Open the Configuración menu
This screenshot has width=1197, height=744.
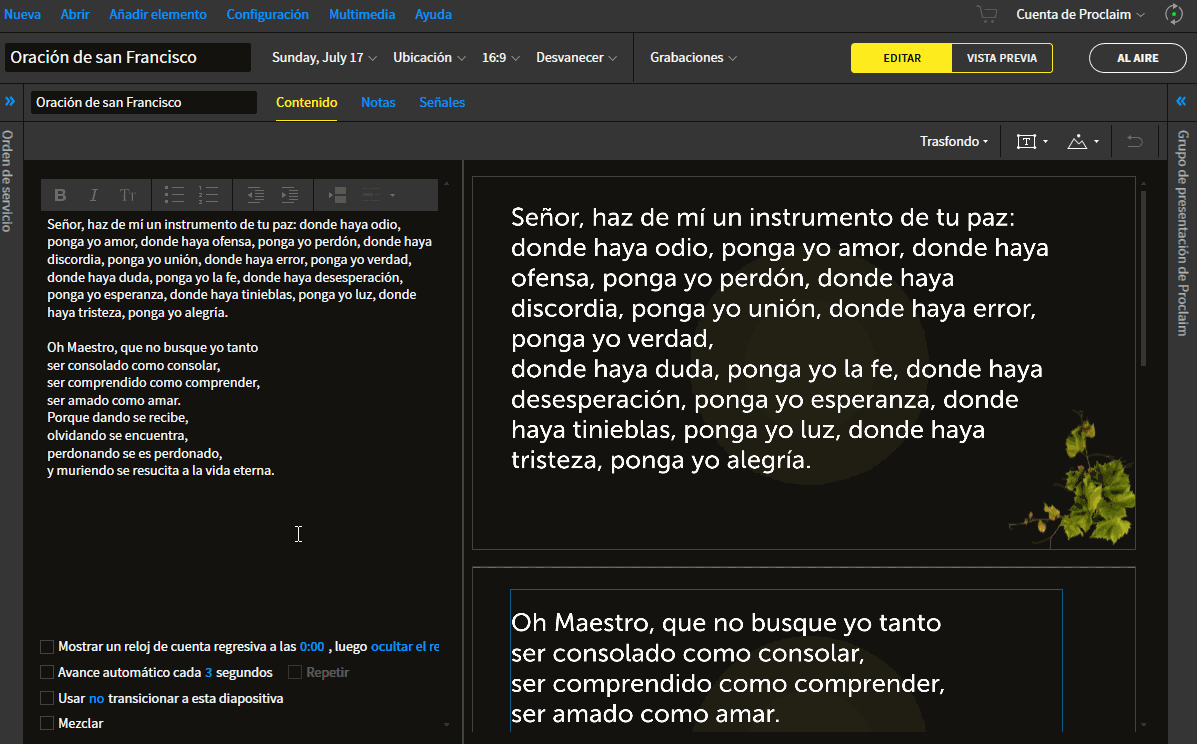pyautogui.click(x=267, y=14)
